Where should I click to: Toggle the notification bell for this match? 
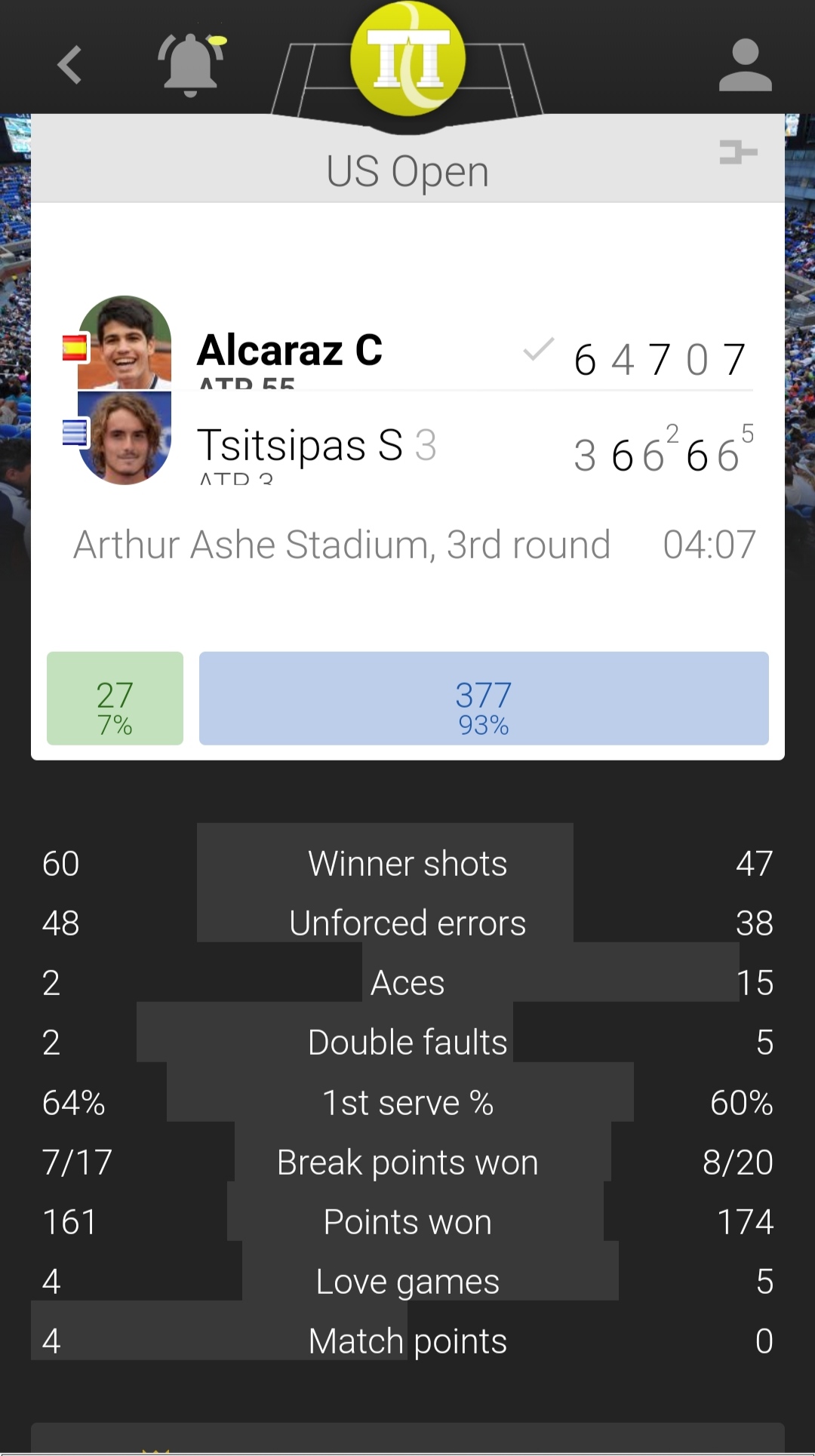click(191, 64)
